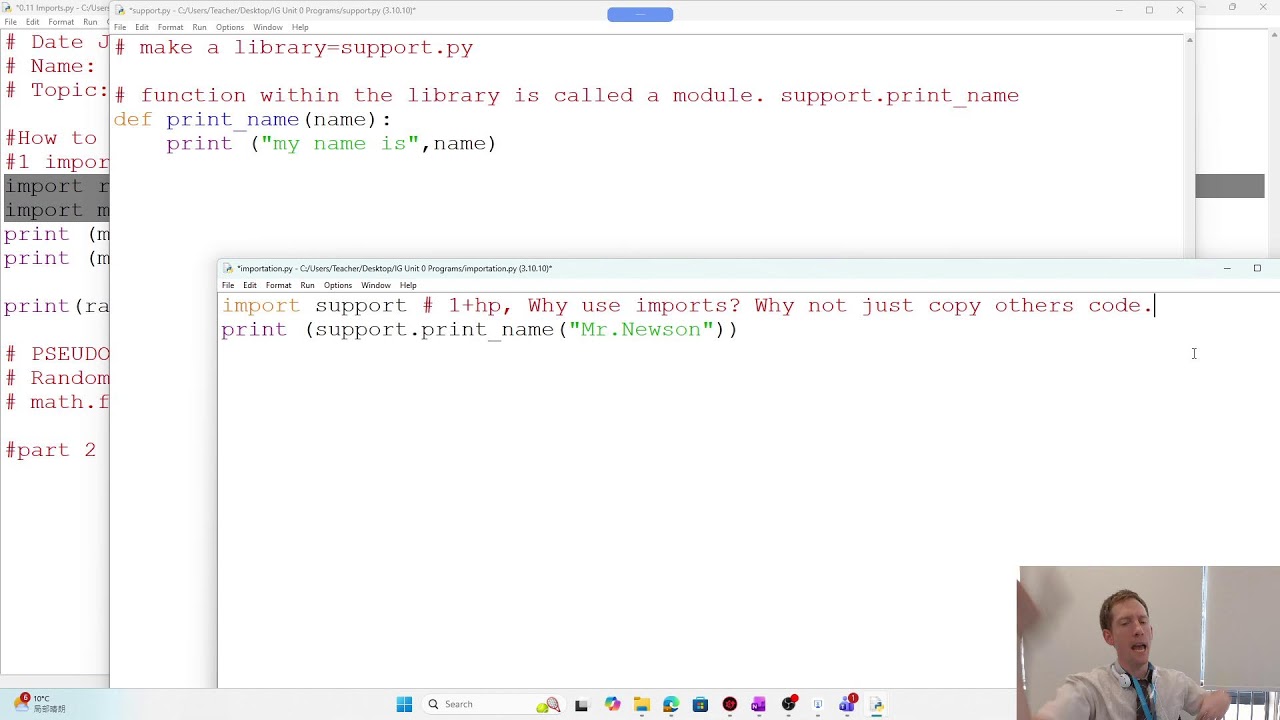Open Help menu in support.py window

(x=300, y=27)
